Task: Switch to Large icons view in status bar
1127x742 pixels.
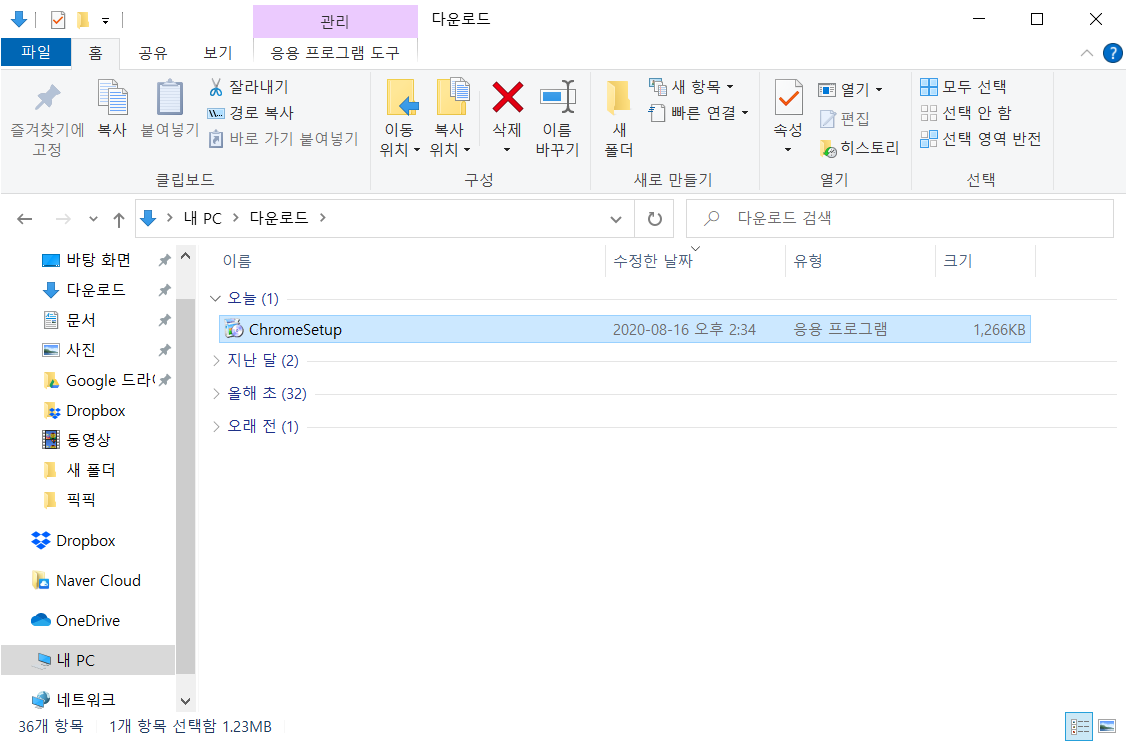Action: 1107,726
